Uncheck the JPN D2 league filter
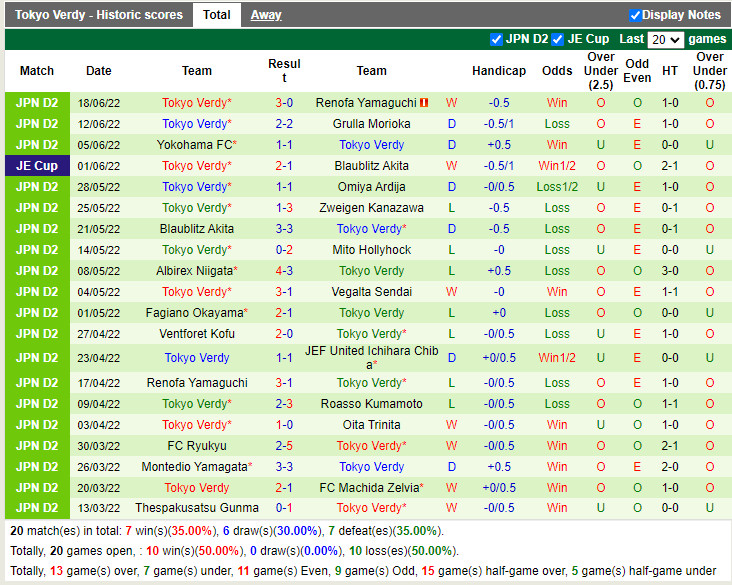Screen dimensions: 732x585 click(x=497, y=39)
